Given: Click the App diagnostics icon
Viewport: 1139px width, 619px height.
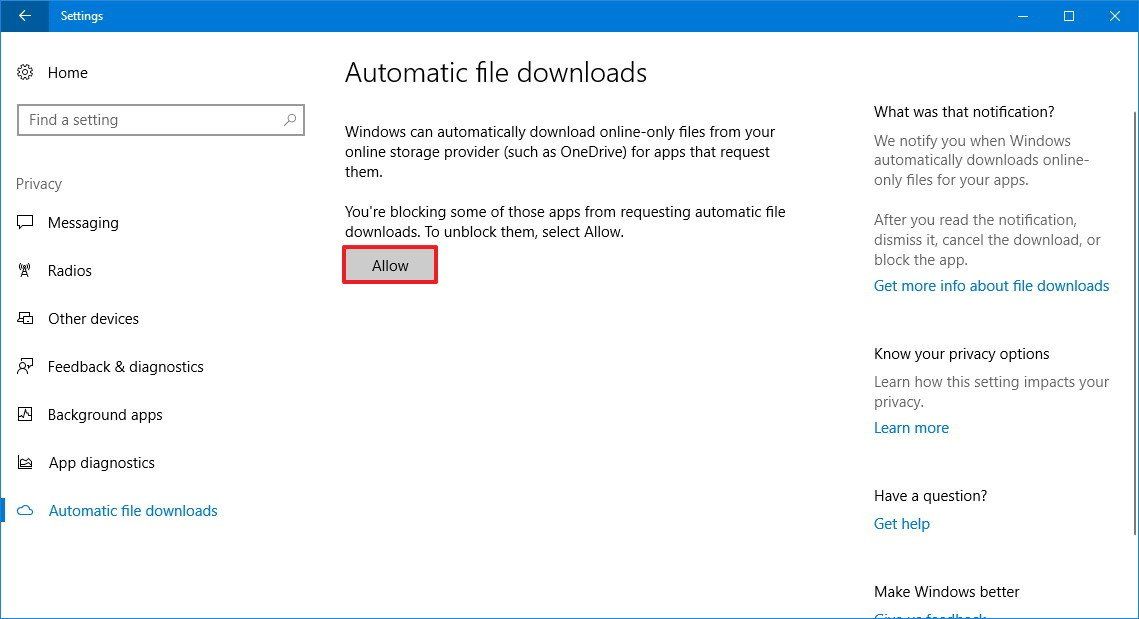Looking at the screenshot, I should [x=26, y=462].
